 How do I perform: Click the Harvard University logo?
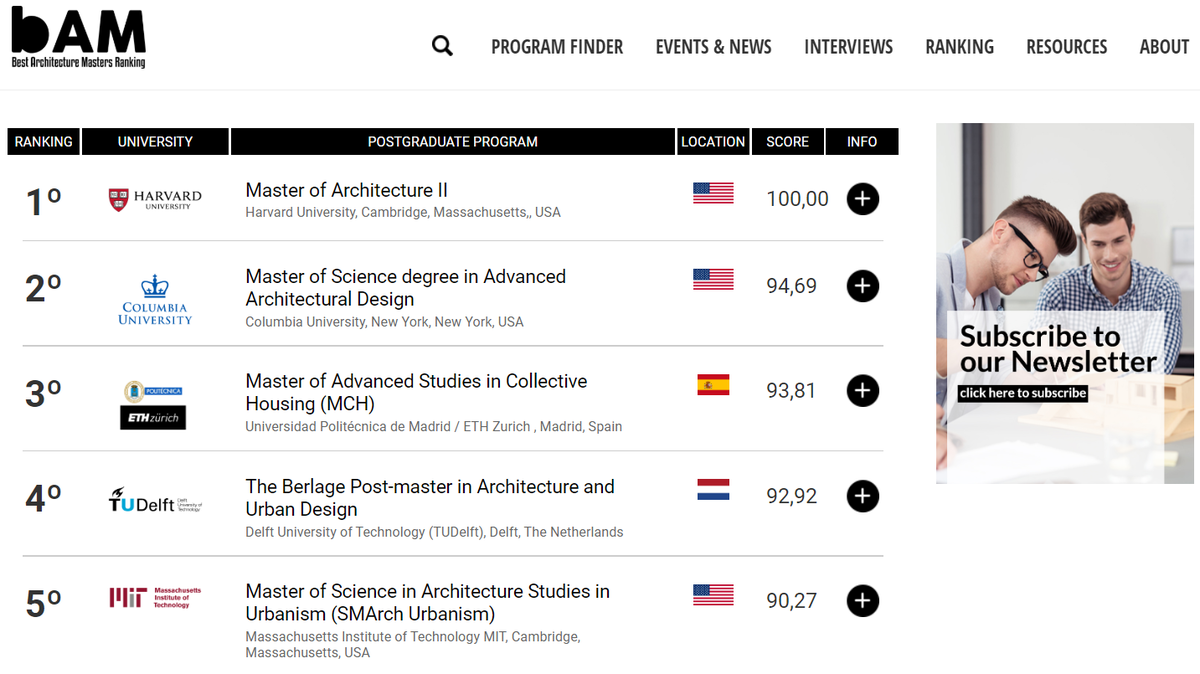(155, 199)
